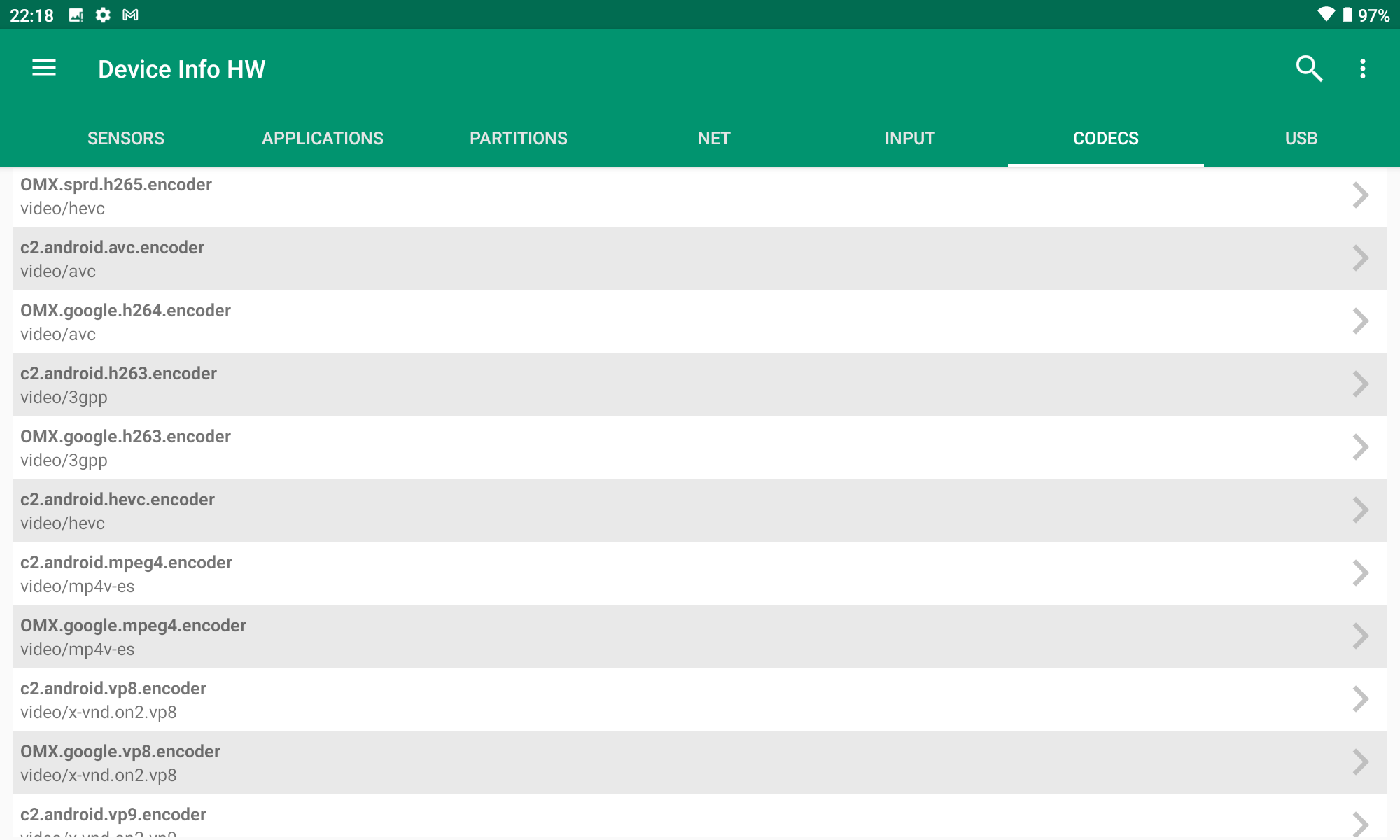The width and height of the screenshot is (1400, 840).
Task: Tap the search magnifier icon
Action: coord(1308,69)
